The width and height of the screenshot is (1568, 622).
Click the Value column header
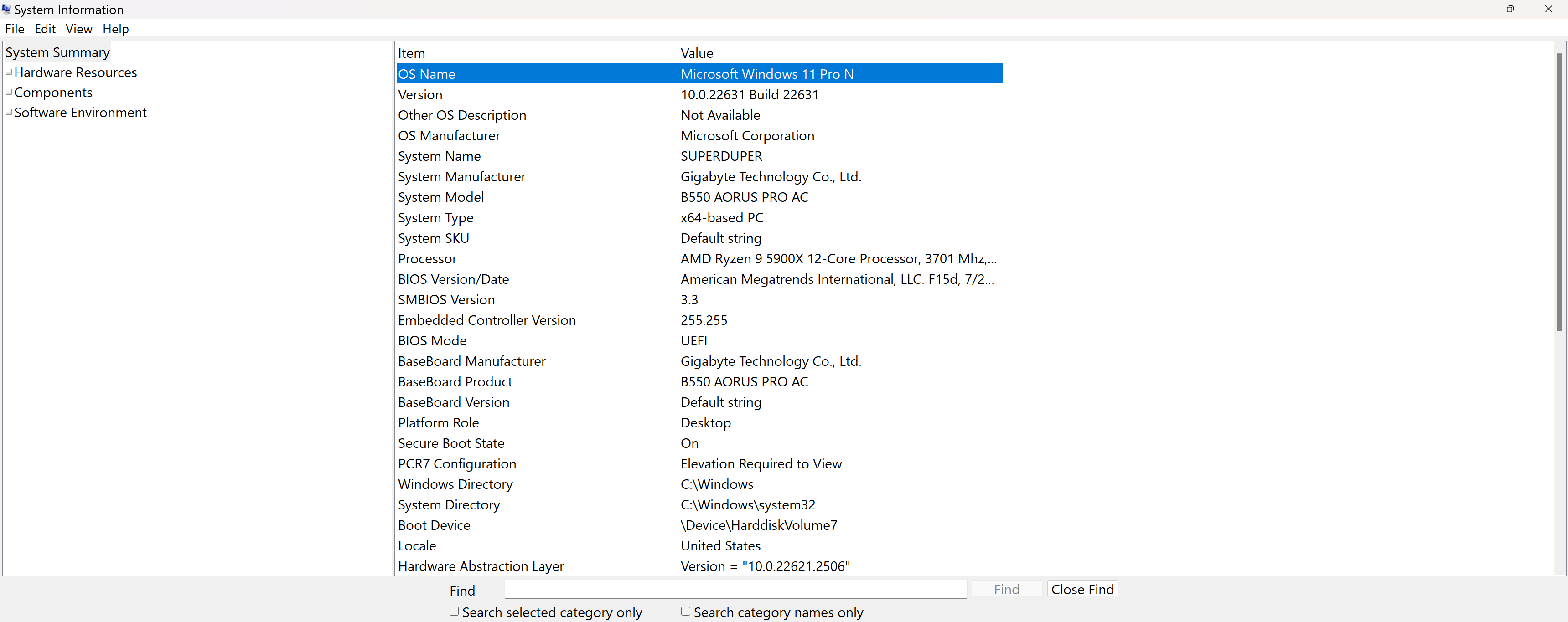tap(839, 53)
